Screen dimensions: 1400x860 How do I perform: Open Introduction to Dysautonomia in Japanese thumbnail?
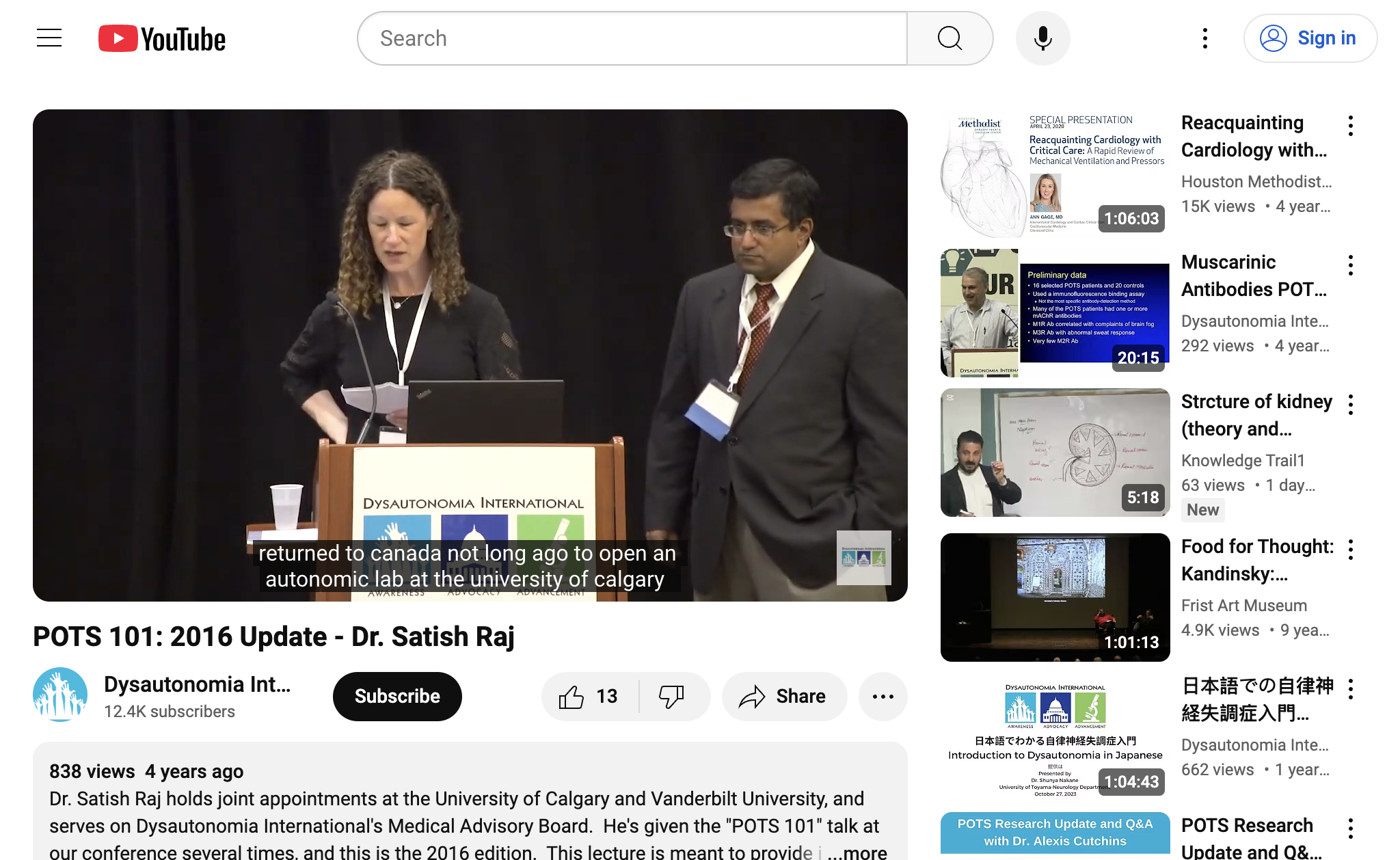(1055, 737)
